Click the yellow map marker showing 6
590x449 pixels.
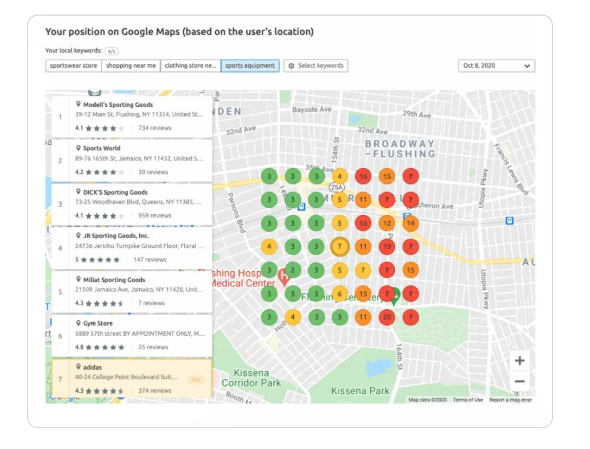pyautogui.click(x=339, y=294)
